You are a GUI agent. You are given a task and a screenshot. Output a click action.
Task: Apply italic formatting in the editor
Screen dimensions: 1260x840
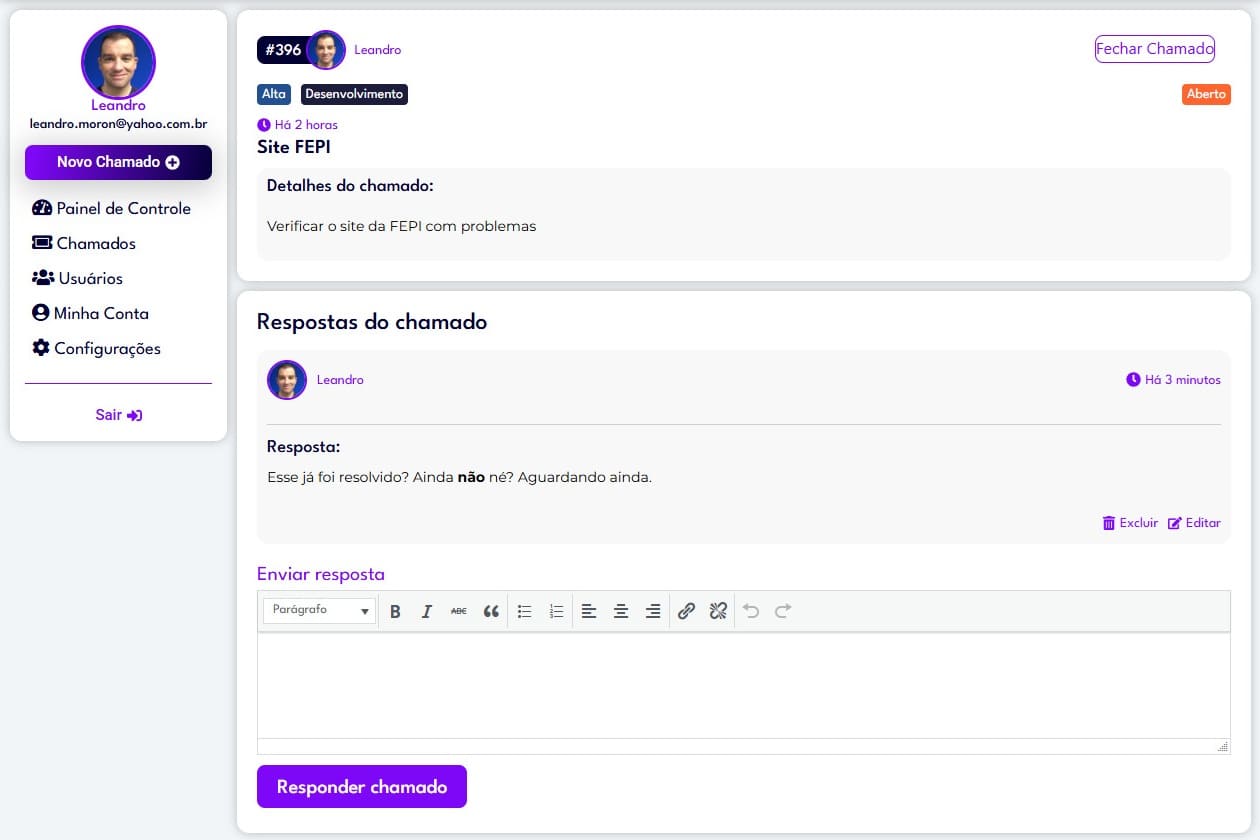coord(427,611)
